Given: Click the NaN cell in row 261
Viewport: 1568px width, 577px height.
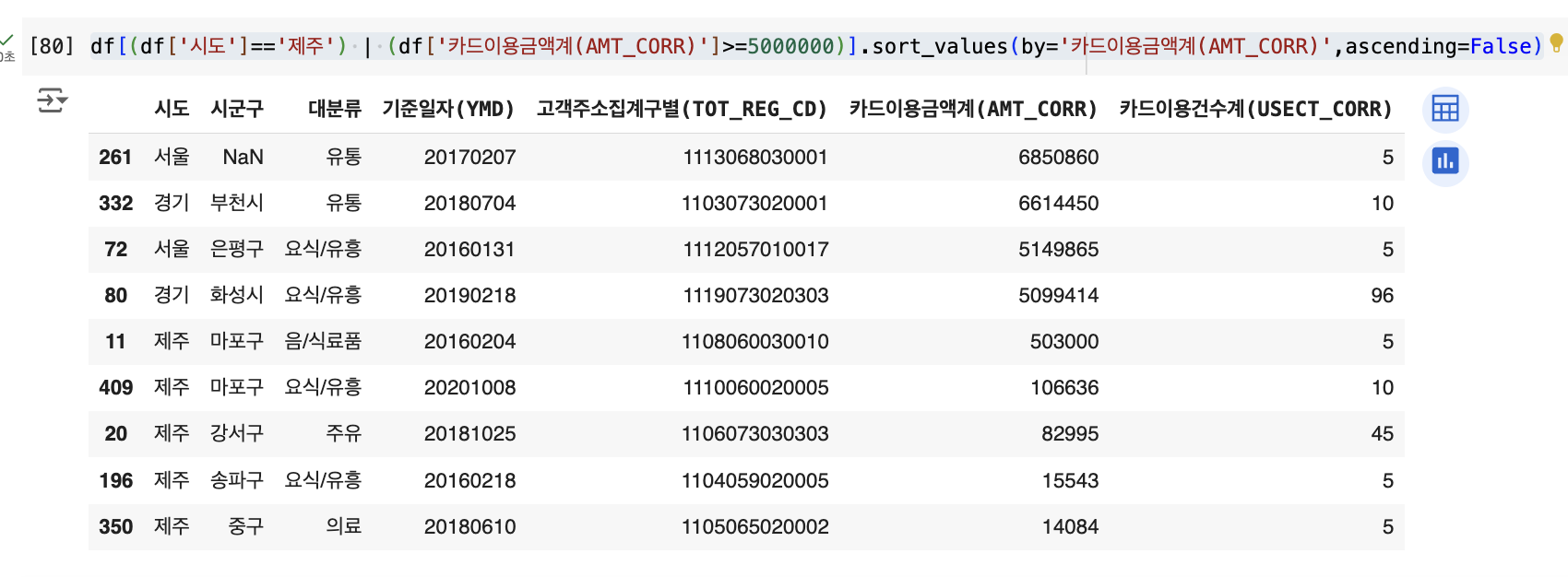Looking at the screenshot, I should pyautogui.click(x=243, y=157).
